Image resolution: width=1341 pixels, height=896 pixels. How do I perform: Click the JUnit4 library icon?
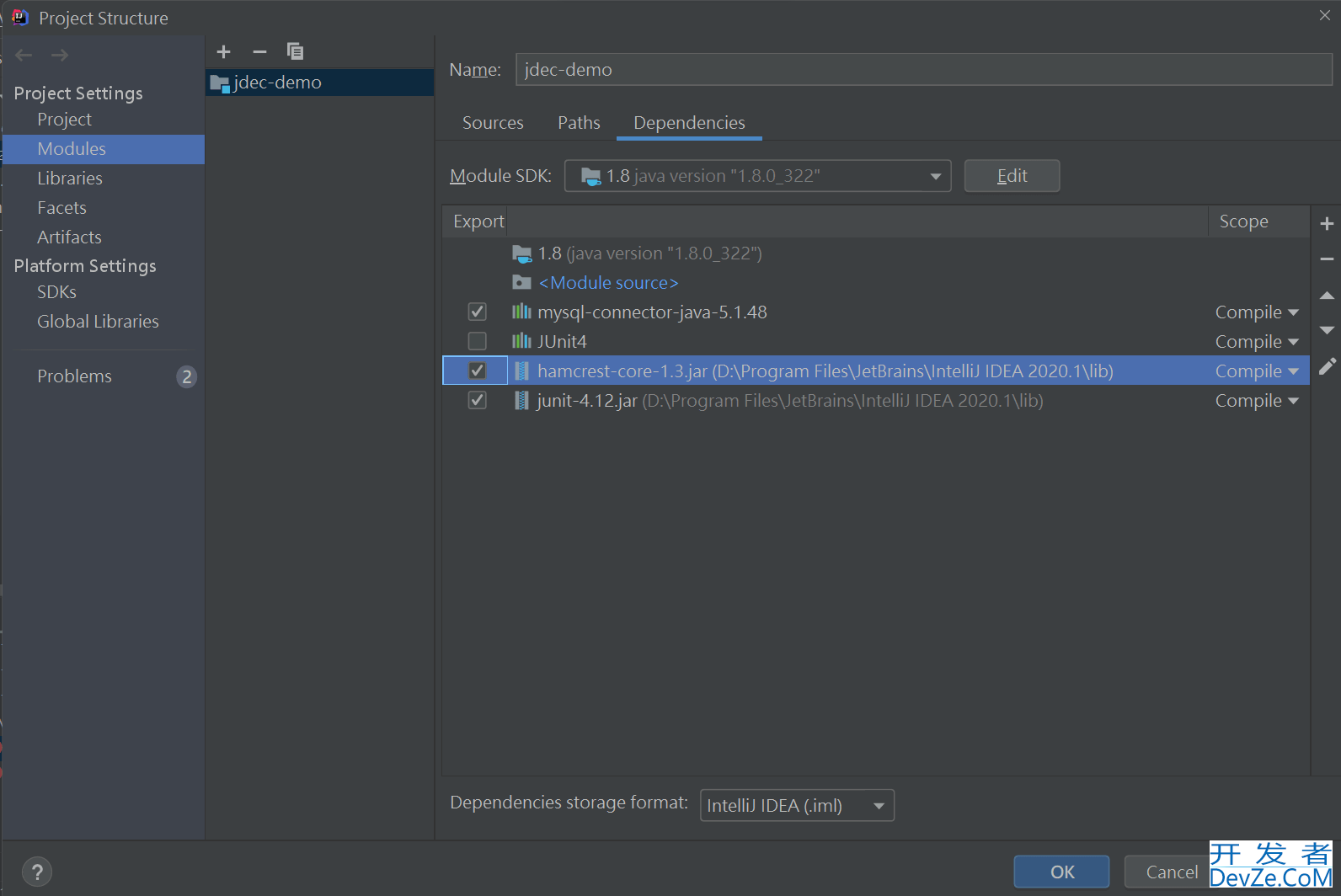coord(522,341)
